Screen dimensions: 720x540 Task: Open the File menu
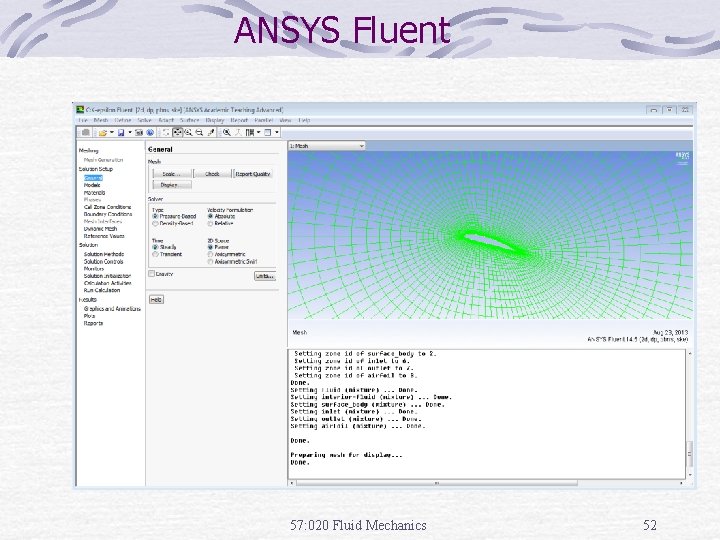pos(83,120)
